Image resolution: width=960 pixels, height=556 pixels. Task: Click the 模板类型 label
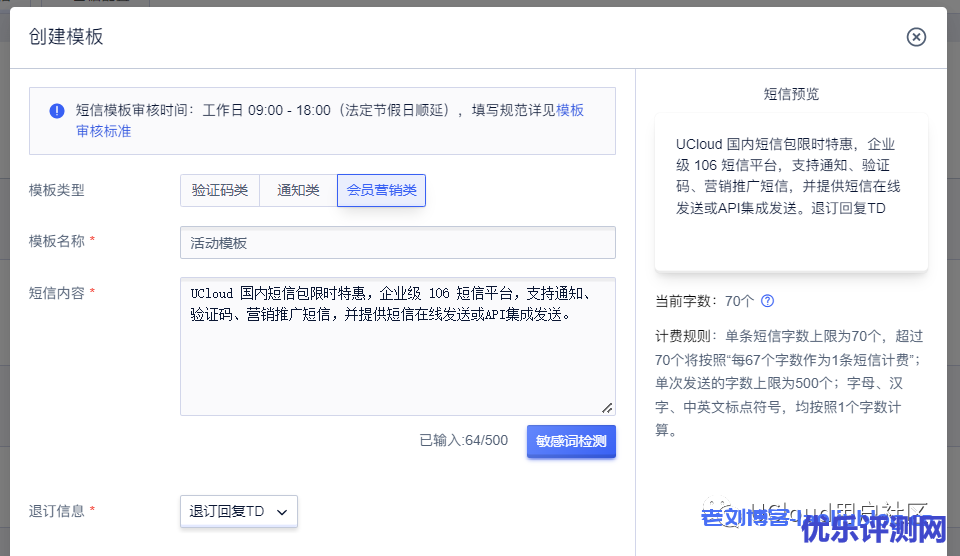[x=56, y=190]
